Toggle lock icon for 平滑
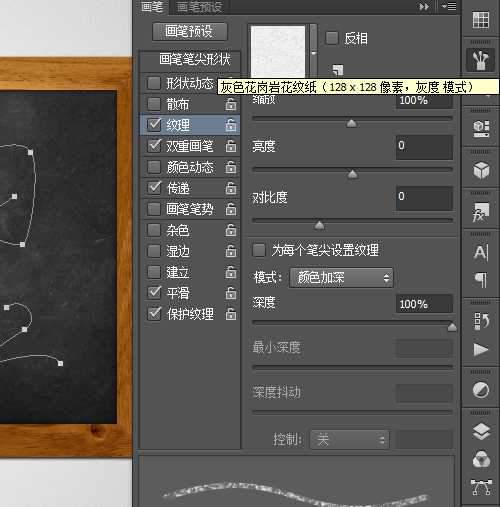 pos(231,293)
